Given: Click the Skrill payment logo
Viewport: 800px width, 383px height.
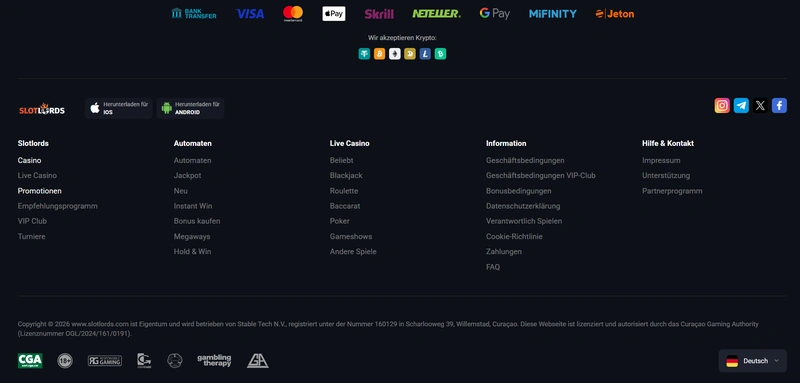Looking at the screenshot, I should click(x=379, y=14).
